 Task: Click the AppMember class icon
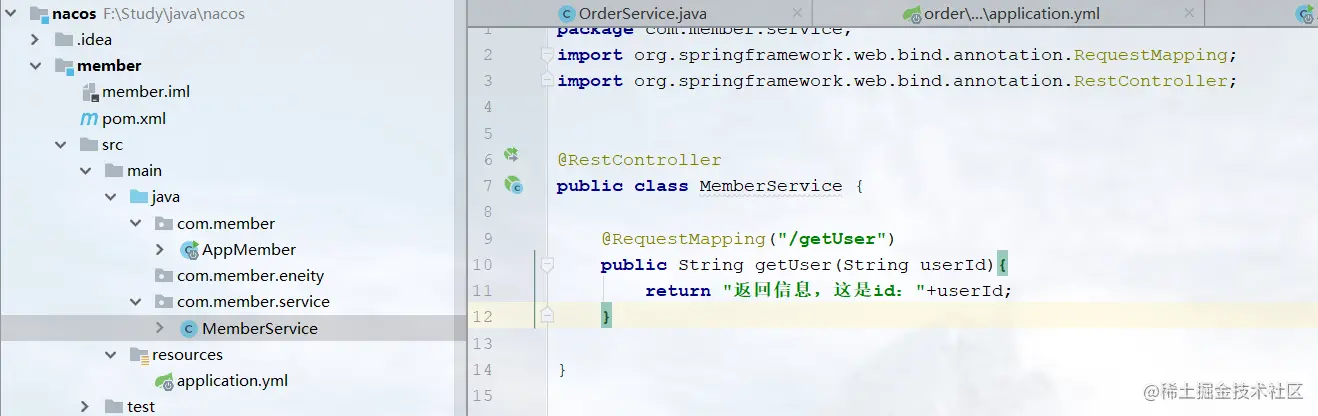pyautogui.click(x=189, y=250)
